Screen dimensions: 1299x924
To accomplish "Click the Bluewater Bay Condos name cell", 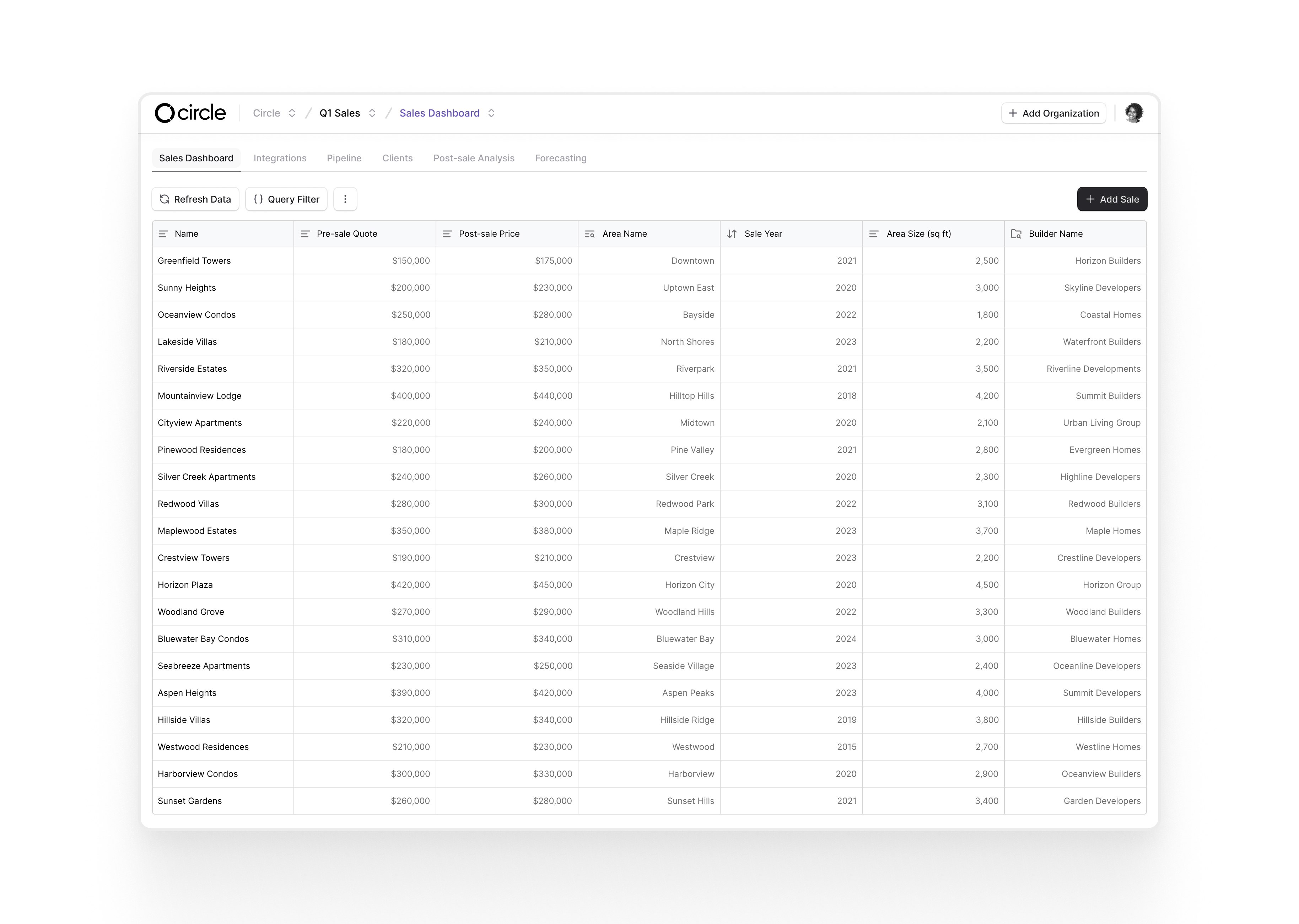I will 223,639.
